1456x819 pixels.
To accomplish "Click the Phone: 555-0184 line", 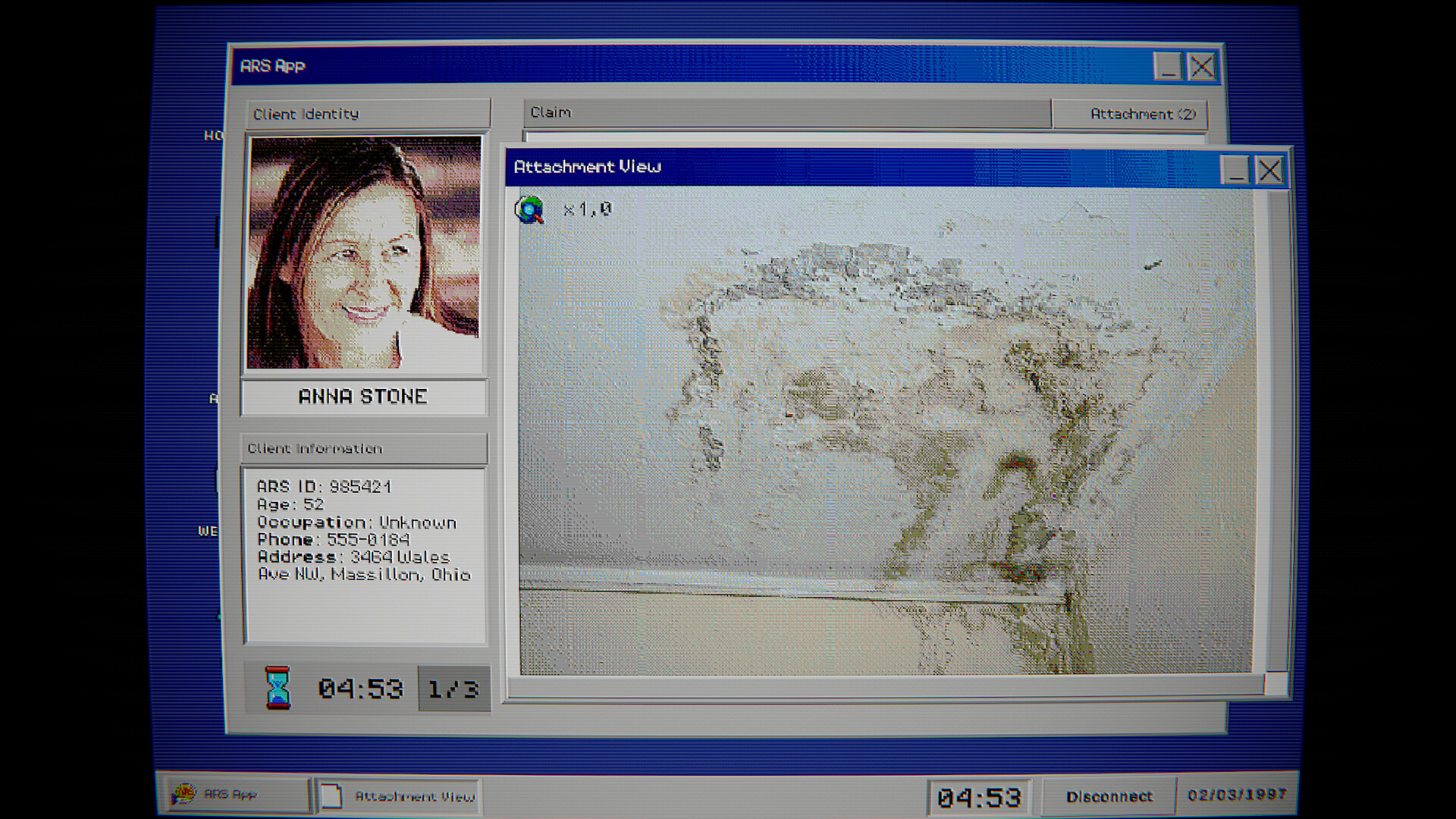I will pos(333,540).
